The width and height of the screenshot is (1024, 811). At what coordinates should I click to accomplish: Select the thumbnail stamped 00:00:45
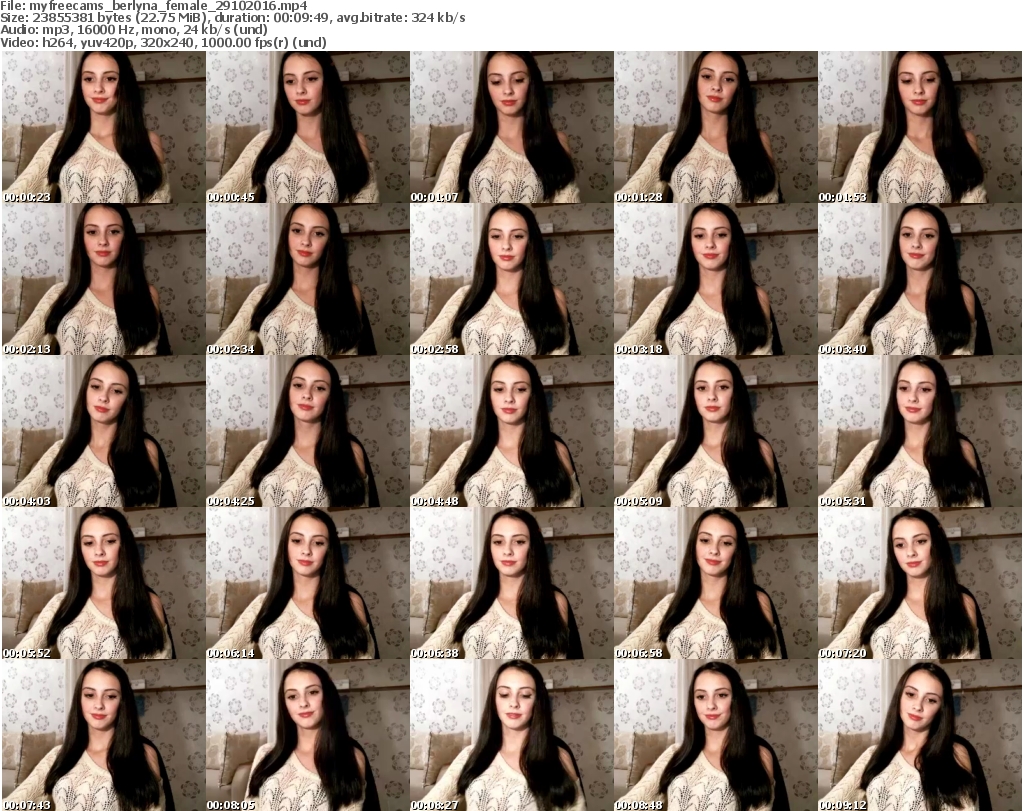click(308, 127)
